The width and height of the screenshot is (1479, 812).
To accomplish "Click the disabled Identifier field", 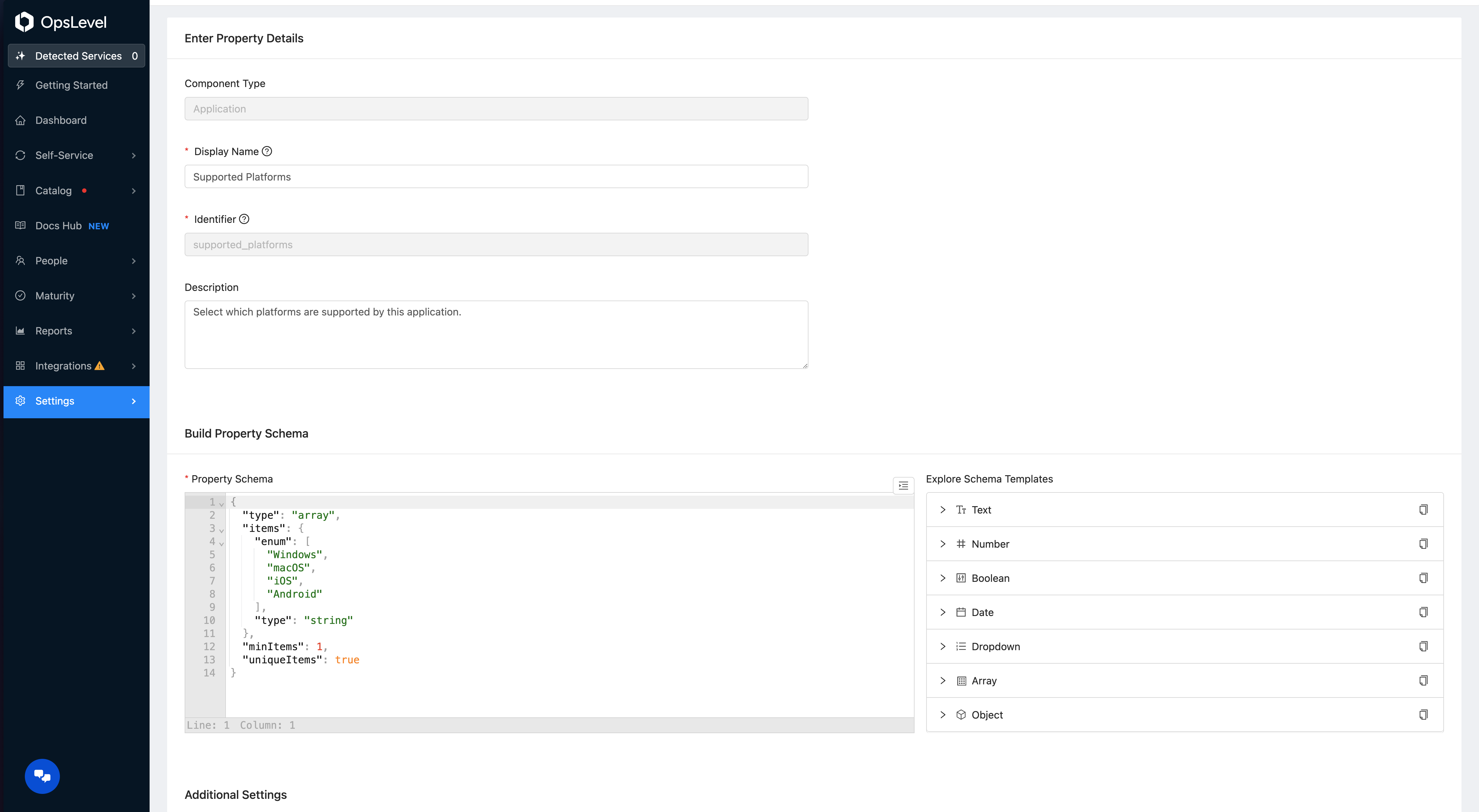I will (x=496, y=244).
